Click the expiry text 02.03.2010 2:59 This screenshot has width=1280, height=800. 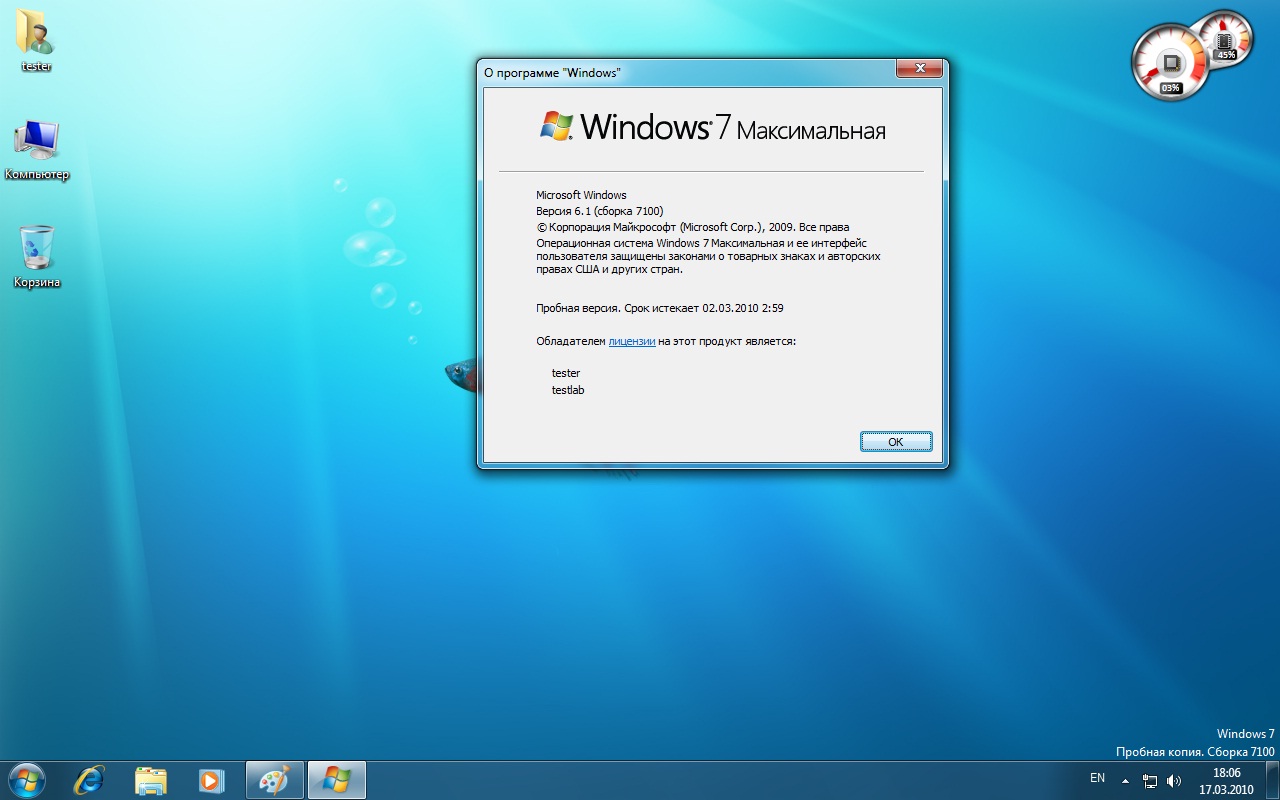743,308
